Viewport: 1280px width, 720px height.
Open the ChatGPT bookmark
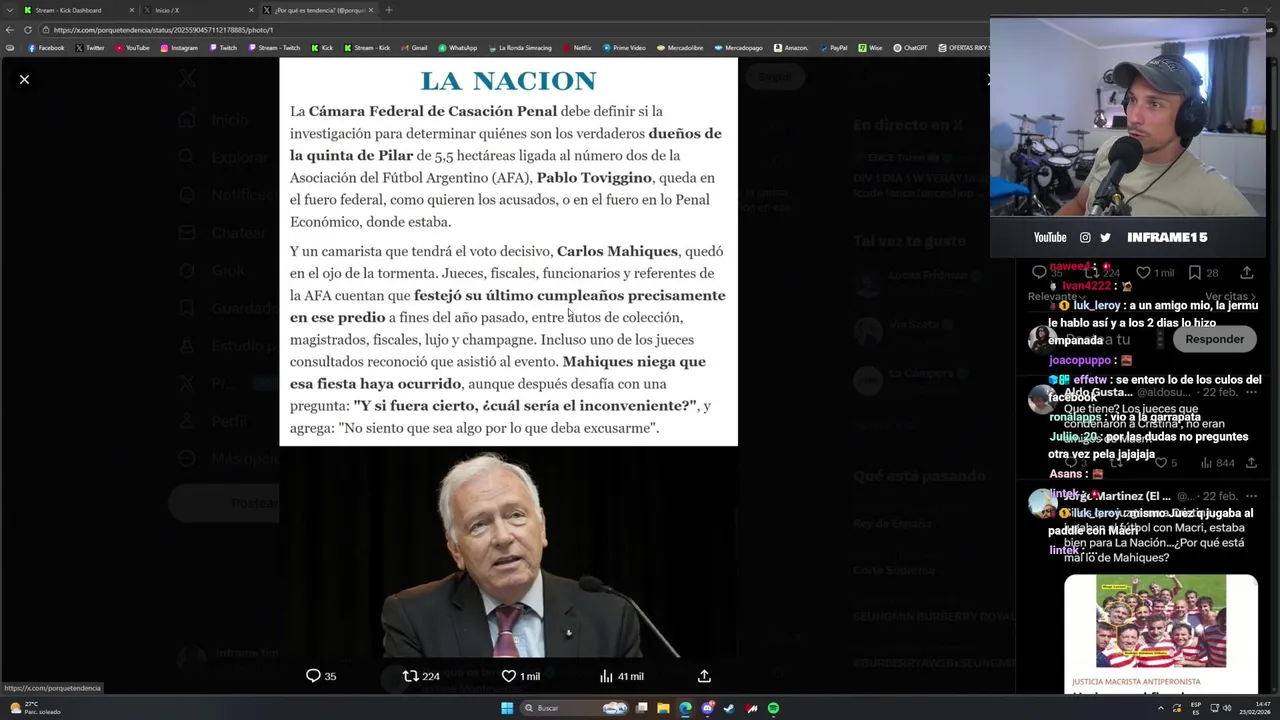(910, 48)
